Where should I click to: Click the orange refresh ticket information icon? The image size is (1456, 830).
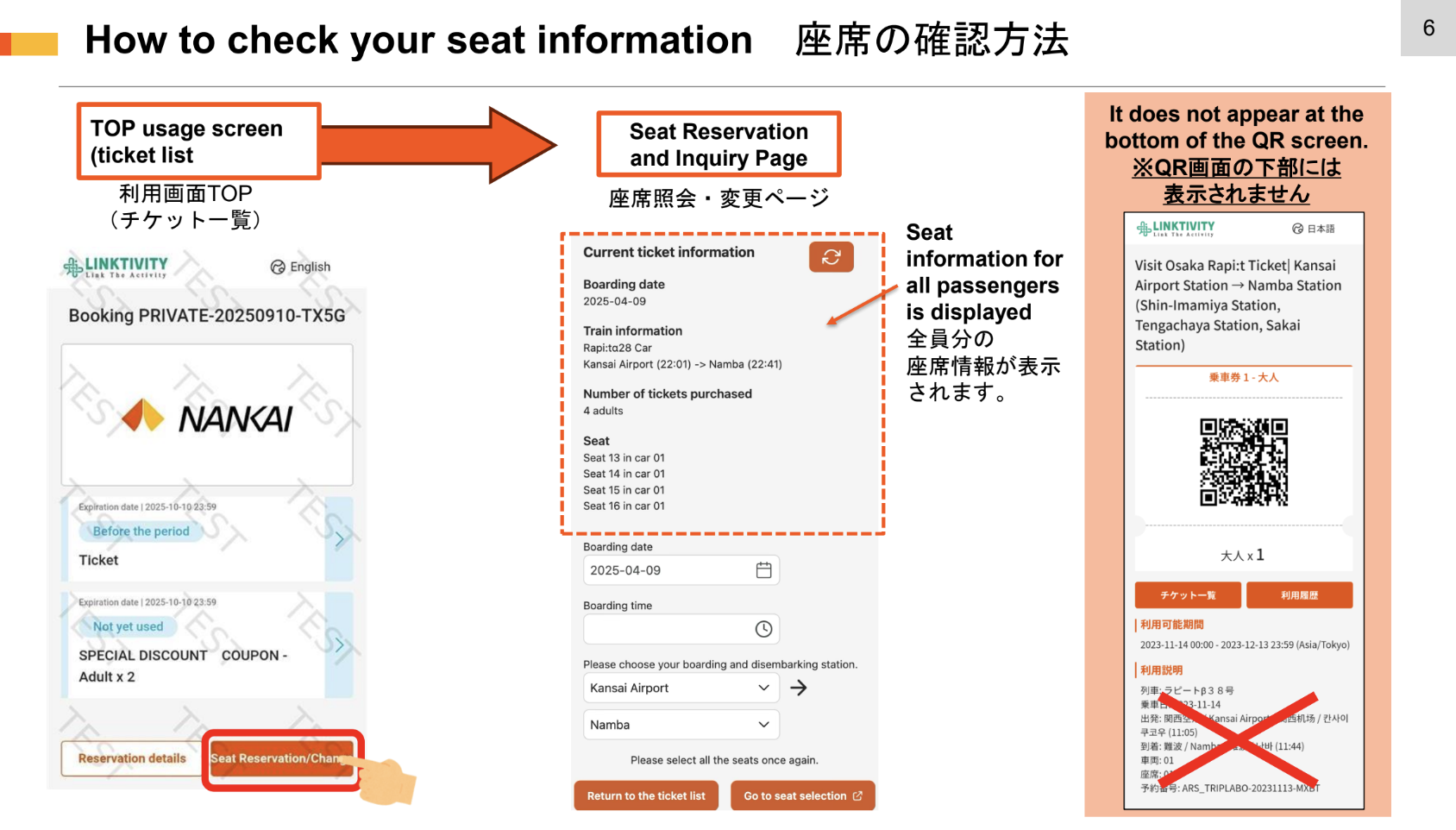tap(831, 257)
